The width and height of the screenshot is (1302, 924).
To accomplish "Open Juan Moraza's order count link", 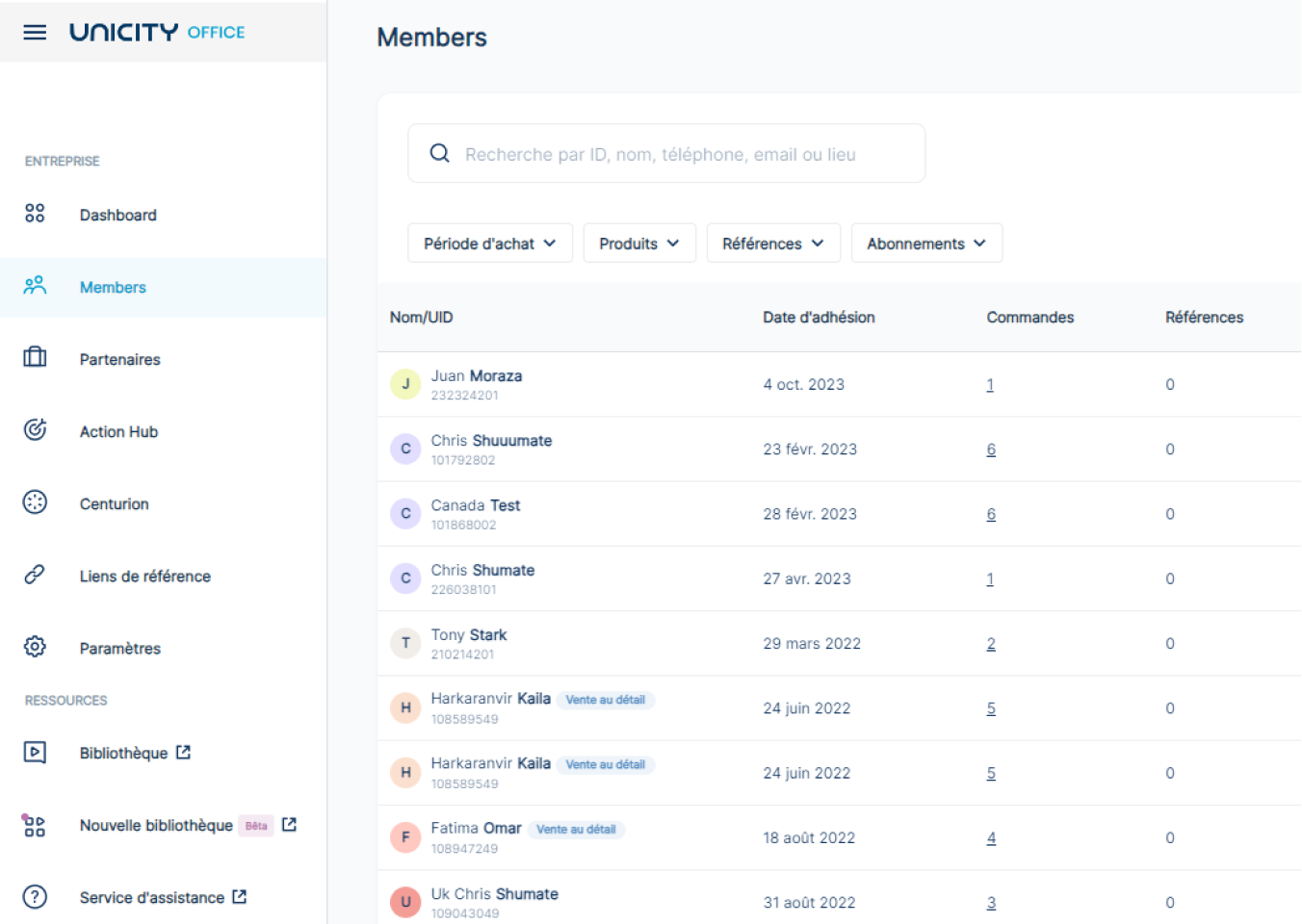I will (990, 385).
